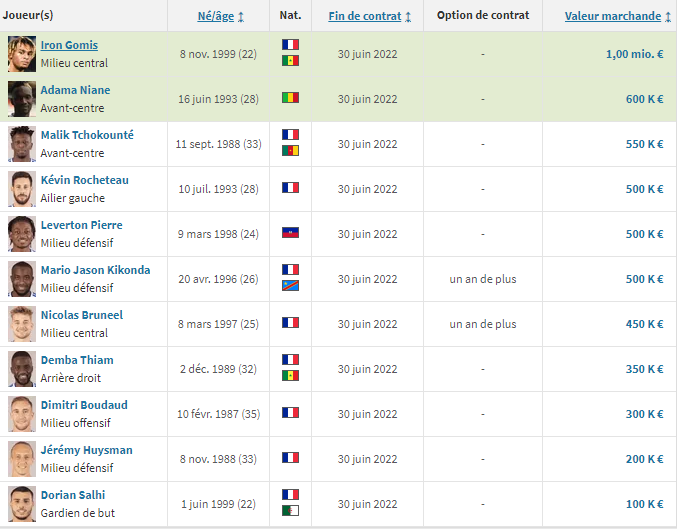Click France flag in Jérémy Huysman row

[x=290, y=458]
